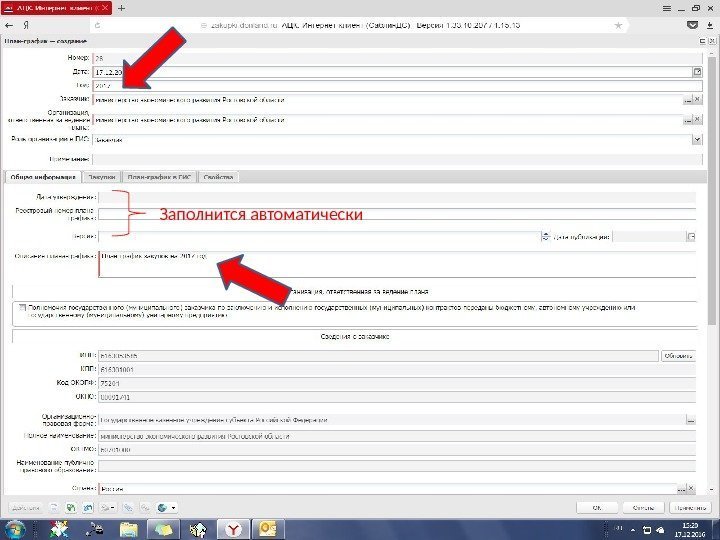Open the calendar picker for the Дата field
The width and height of the screenshot is (720, 540).
[697, 72]
